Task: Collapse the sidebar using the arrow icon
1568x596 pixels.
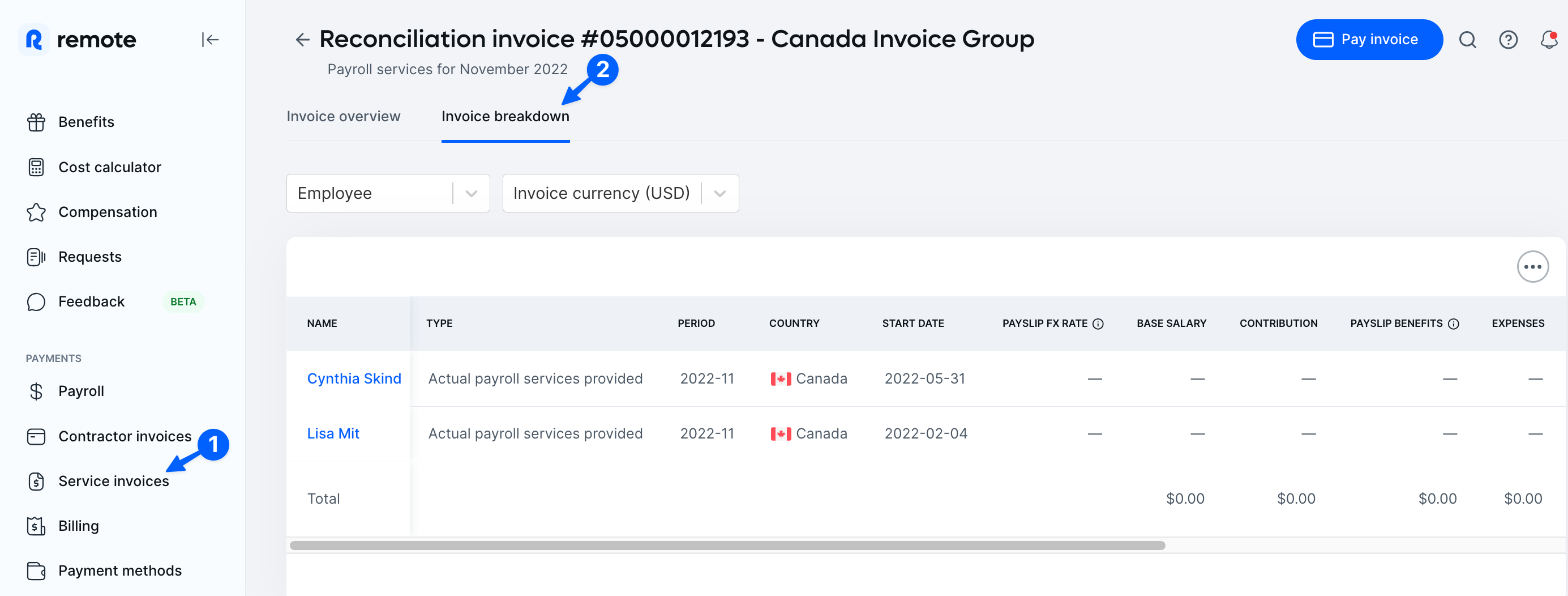Action: 210,39
